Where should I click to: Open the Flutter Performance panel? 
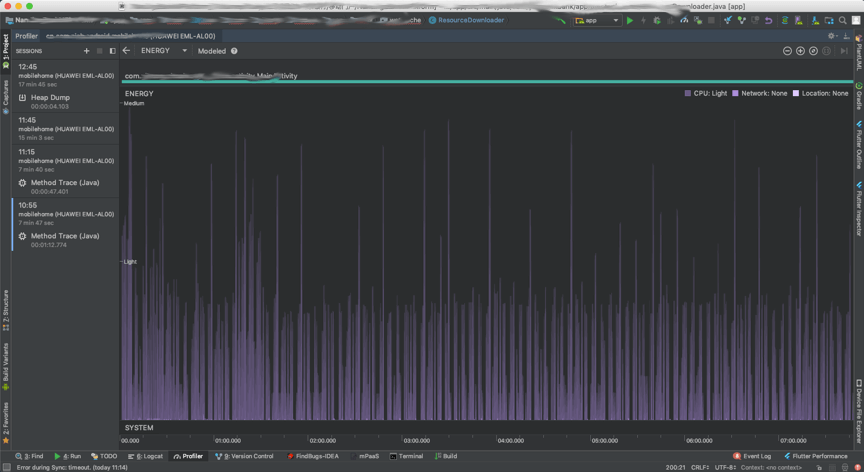tap(818, 456)
